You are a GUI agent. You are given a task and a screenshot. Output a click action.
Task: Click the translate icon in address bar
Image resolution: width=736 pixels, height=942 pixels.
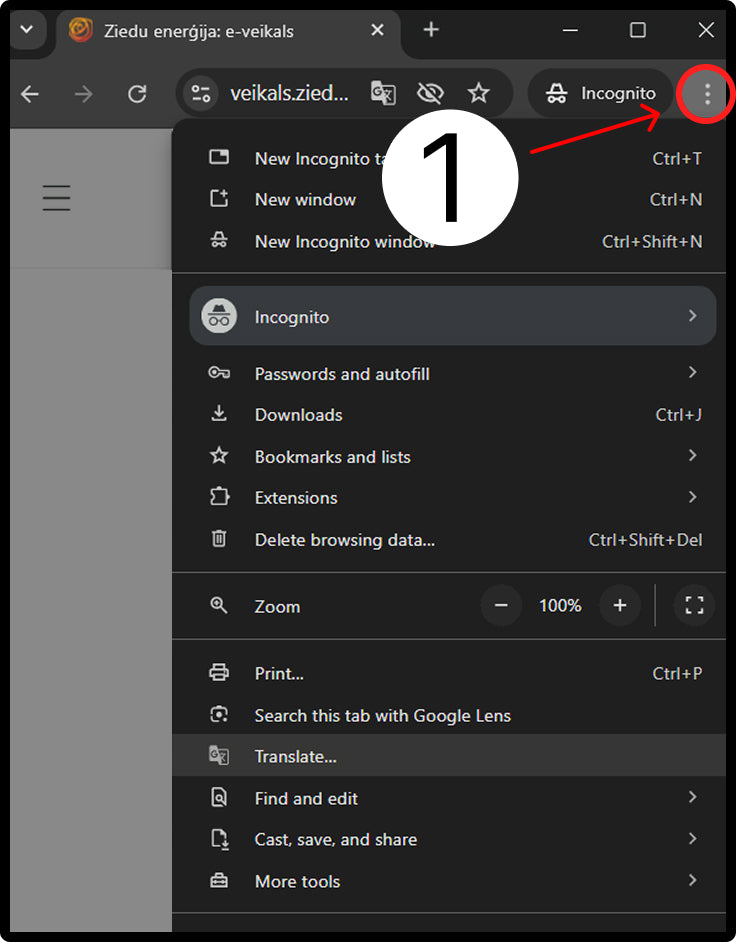pos(383,94)
